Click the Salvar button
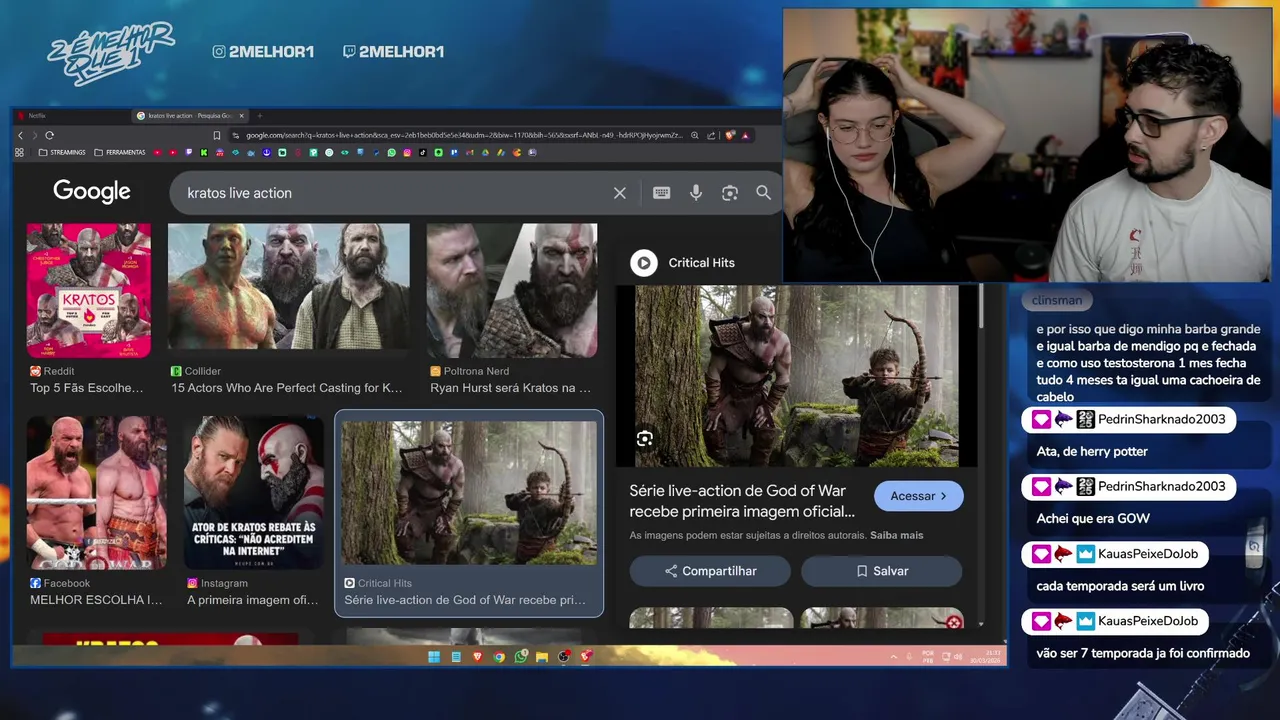This screenshot has width=1280, height=720. tap(881, 571)
